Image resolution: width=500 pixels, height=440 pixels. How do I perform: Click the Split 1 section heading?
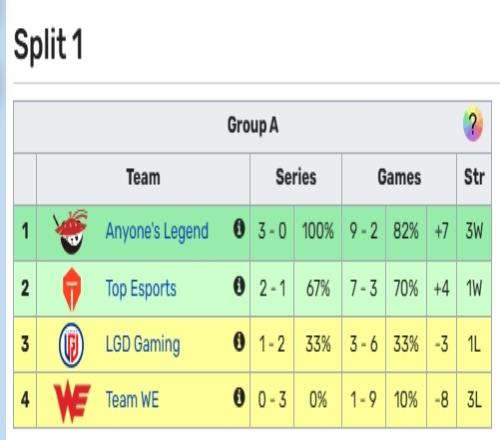[48, 45]
